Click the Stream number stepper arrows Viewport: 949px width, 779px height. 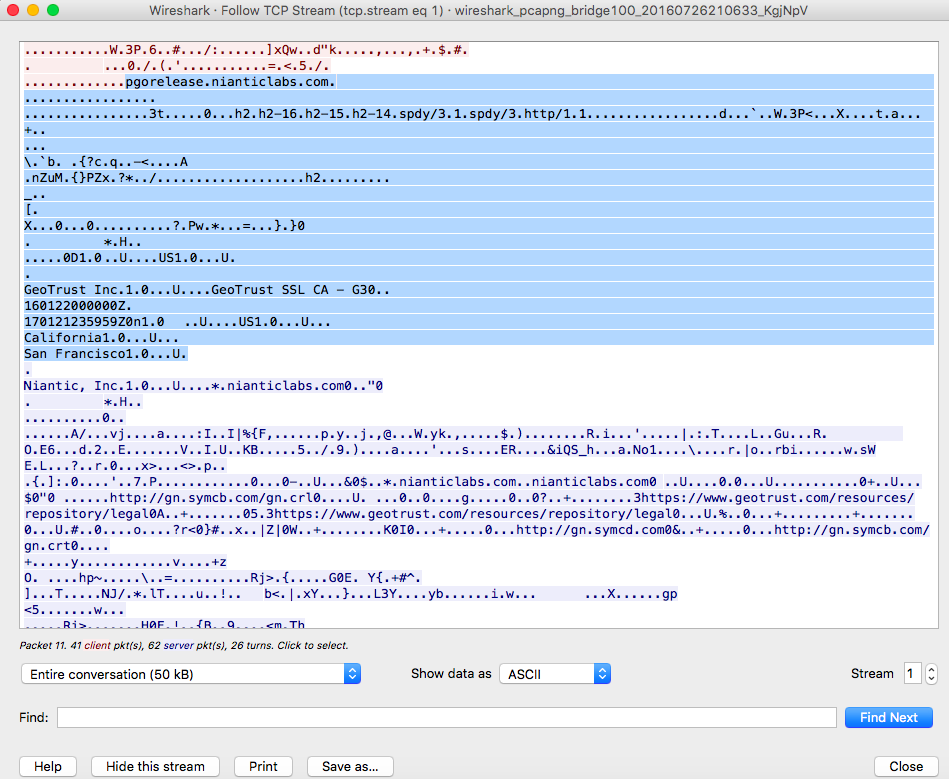(x=931, y=674)
